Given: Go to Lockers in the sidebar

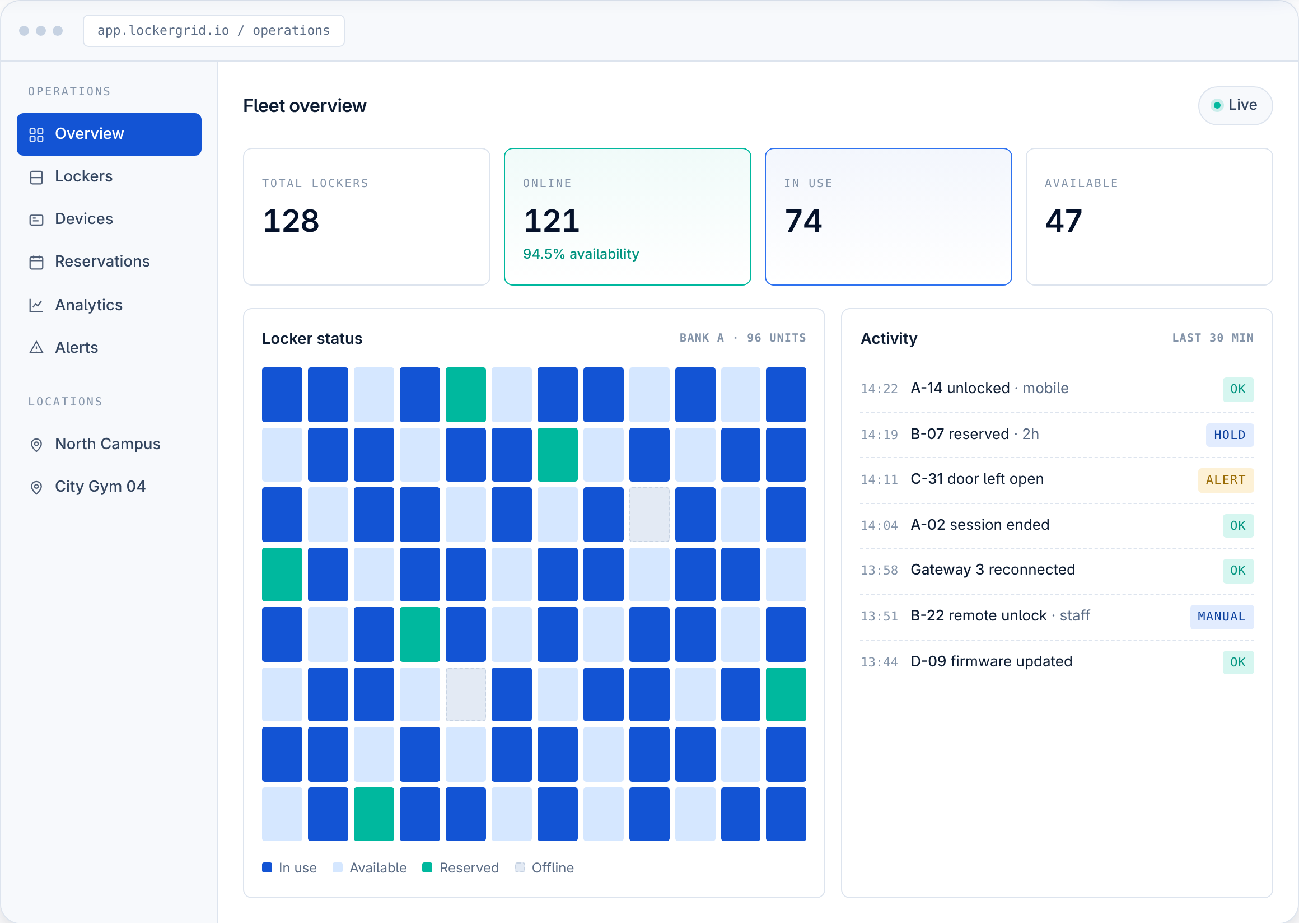Looking at the screenshot, I should coord(109,177).
